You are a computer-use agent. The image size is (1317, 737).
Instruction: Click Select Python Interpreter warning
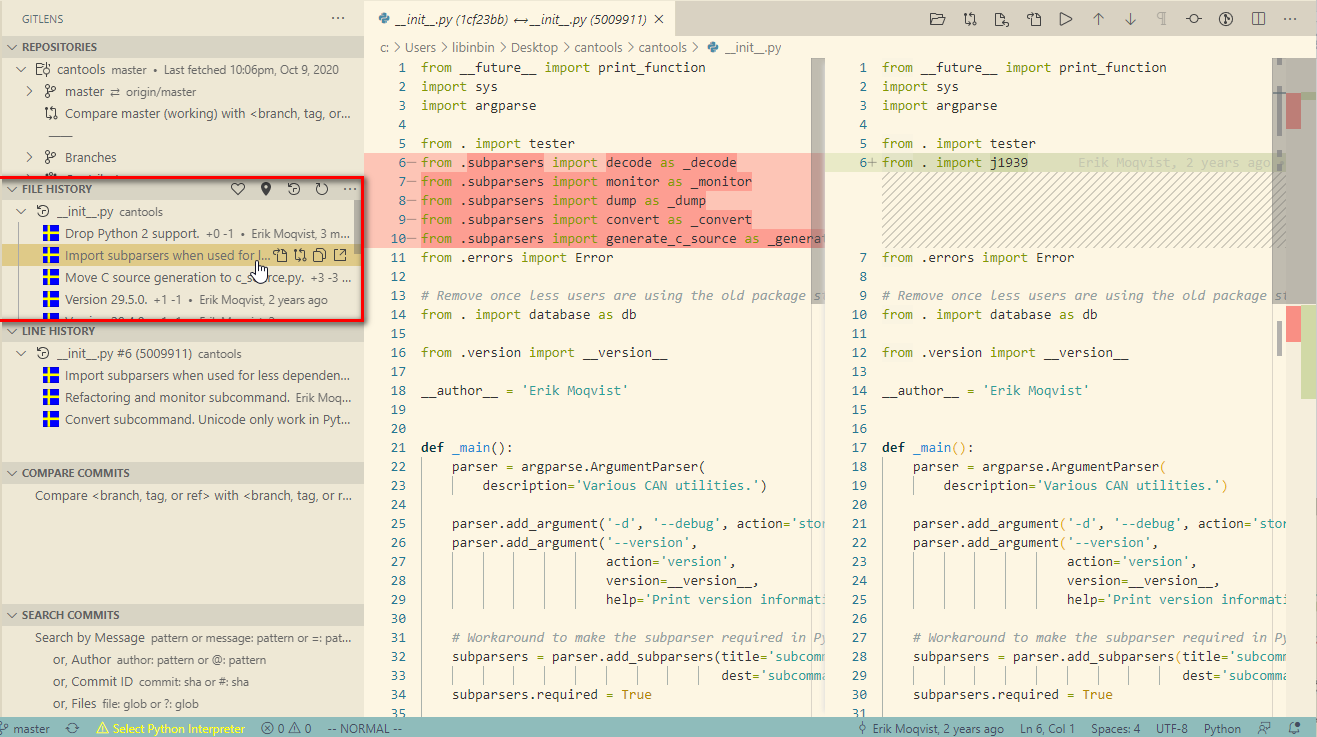coord(170,728)
